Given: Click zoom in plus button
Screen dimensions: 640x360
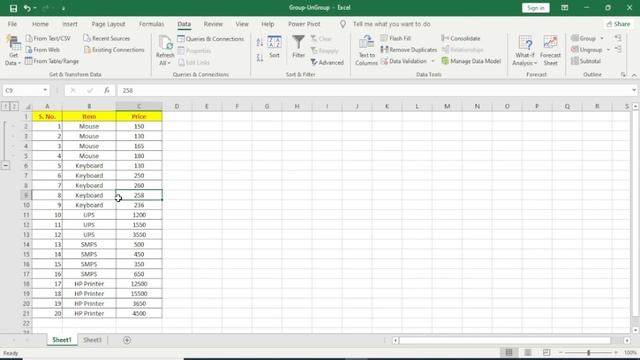Looking at the screenshot, I should 616,352.
